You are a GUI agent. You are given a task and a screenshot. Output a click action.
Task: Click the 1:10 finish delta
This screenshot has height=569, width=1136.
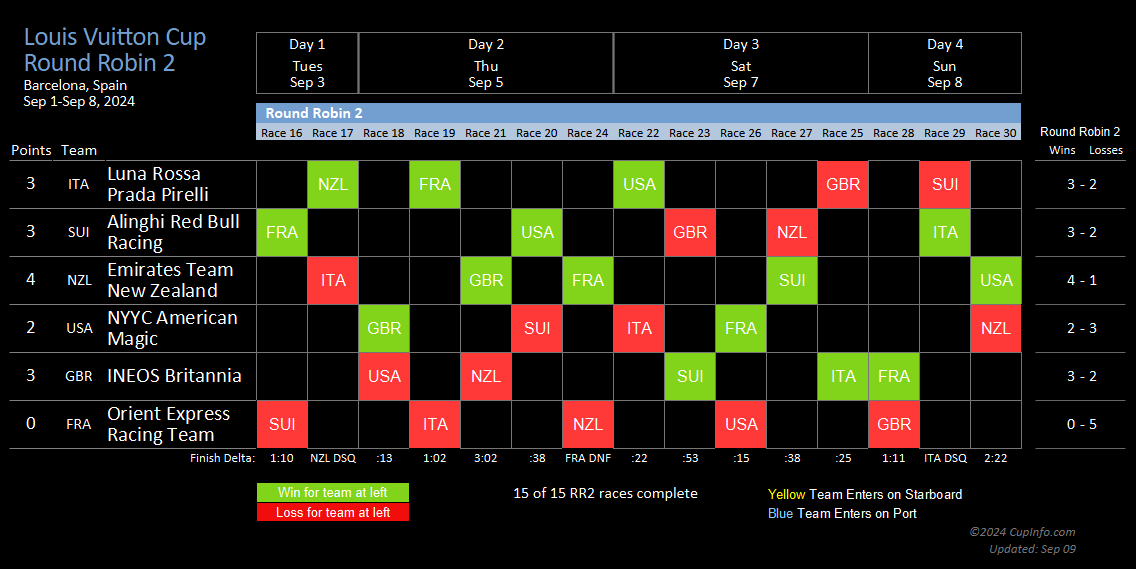(x=282, y=458)
